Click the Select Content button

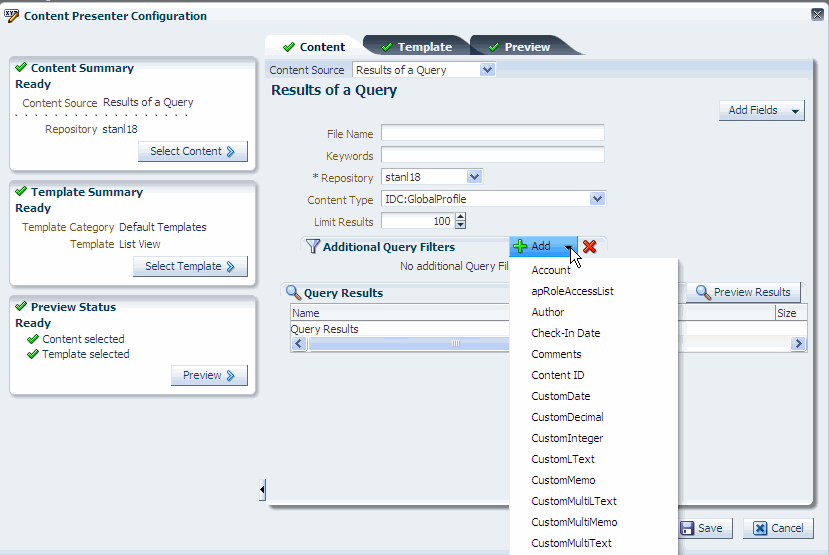tap(192, 151)
